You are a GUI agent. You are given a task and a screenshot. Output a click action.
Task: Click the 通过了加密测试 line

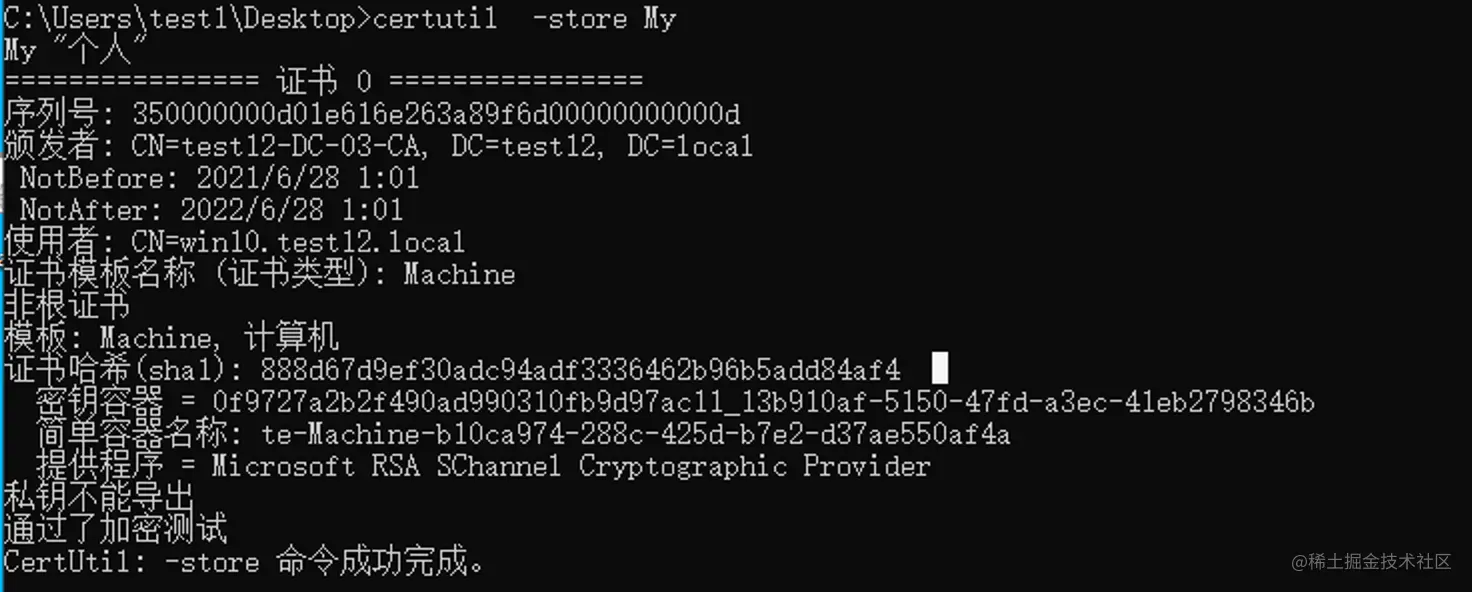(x=115, y=528)
